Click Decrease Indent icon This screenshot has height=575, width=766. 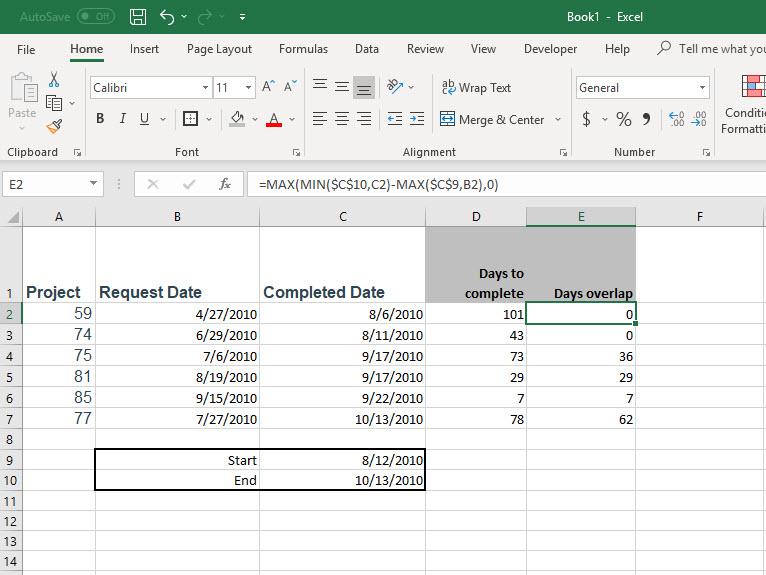pos(395,119)
